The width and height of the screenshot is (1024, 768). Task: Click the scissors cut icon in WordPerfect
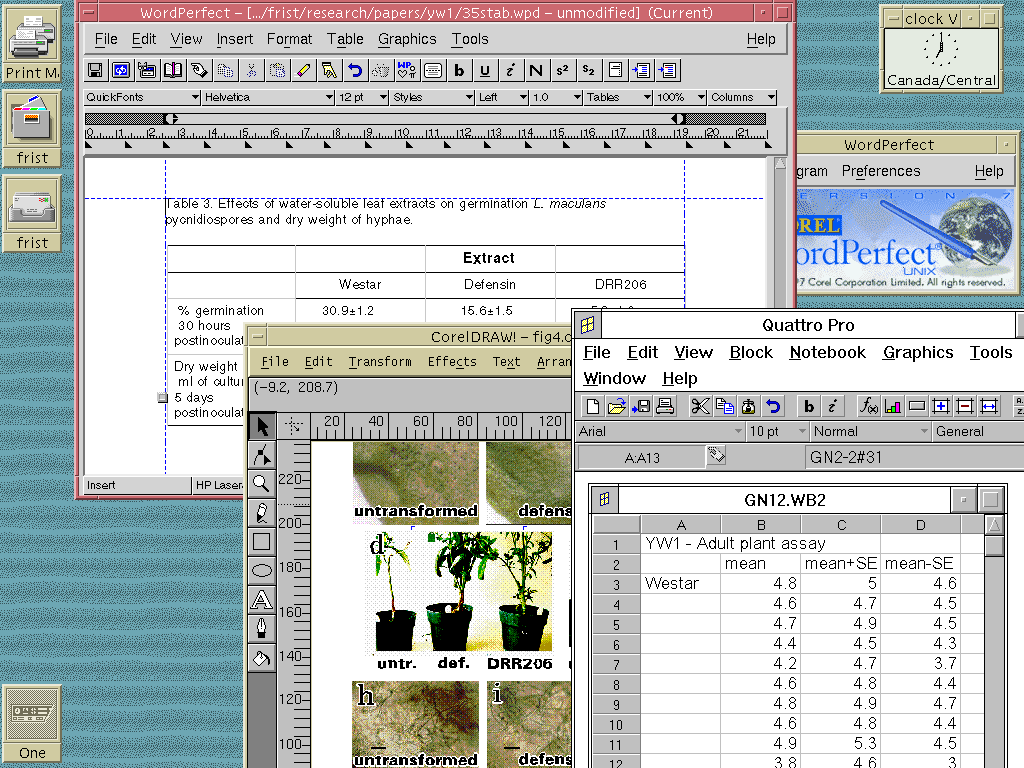[x=251, y=71]
